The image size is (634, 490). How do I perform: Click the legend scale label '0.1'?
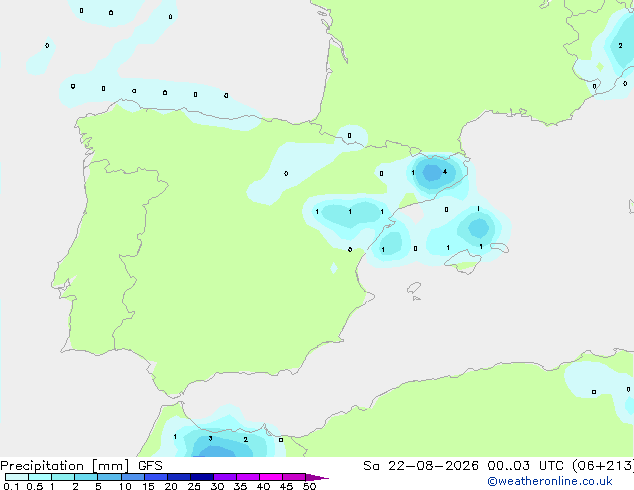pyautogui.click(x=11, y=486)
